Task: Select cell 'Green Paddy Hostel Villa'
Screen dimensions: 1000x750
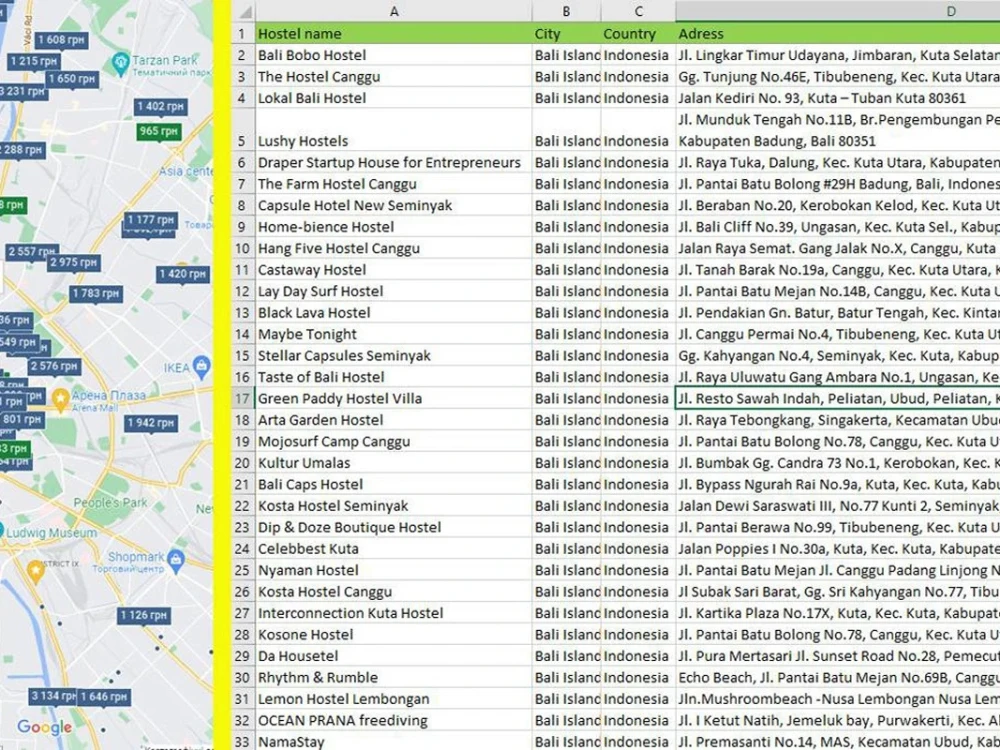Action: [393, 399]
